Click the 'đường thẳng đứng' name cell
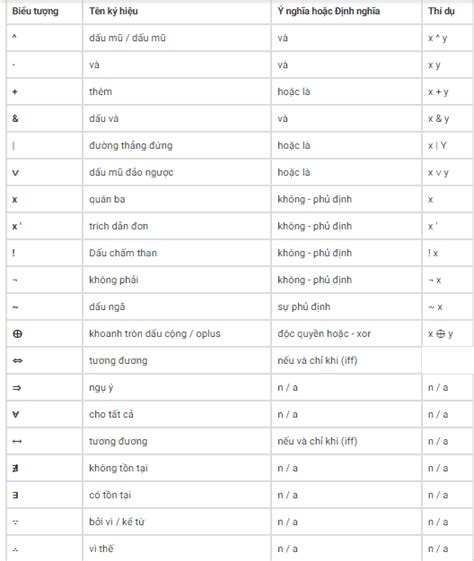 point(177,146)
